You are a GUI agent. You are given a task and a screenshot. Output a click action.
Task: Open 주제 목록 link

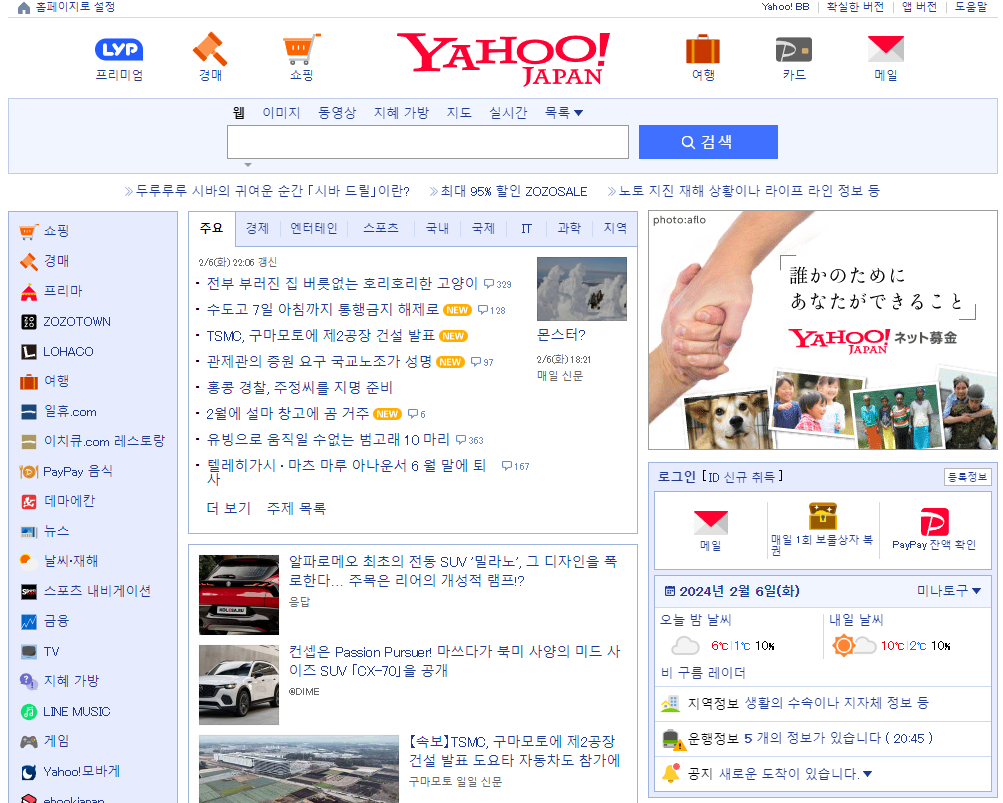(296, 508)
